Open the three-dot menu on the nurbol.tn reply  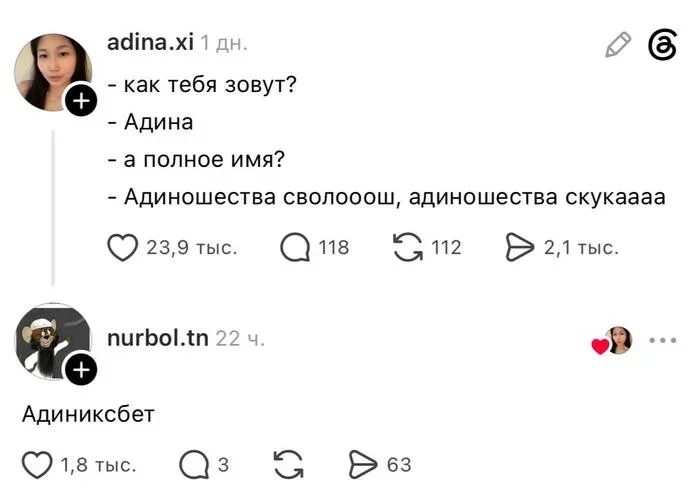click(663, 340)
